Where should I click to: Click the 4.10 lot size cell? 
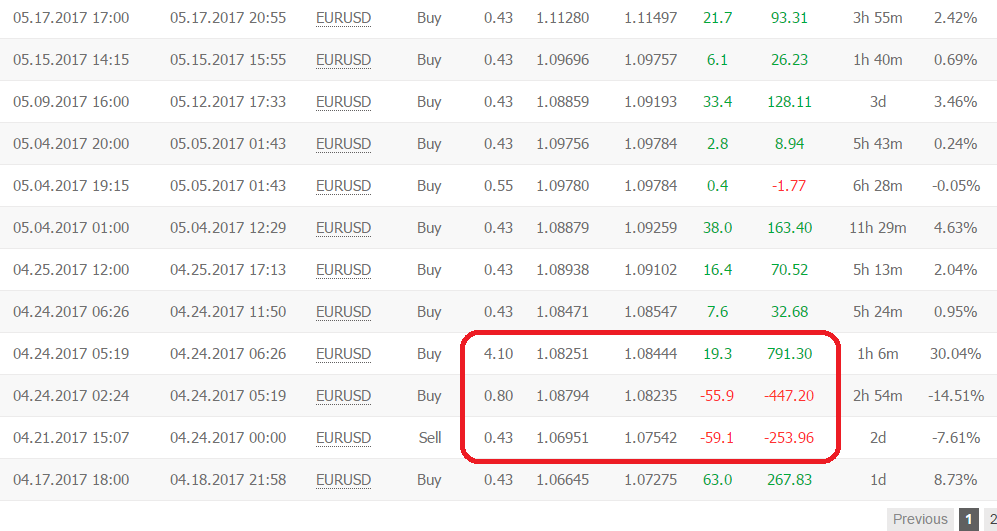(498, 354)
